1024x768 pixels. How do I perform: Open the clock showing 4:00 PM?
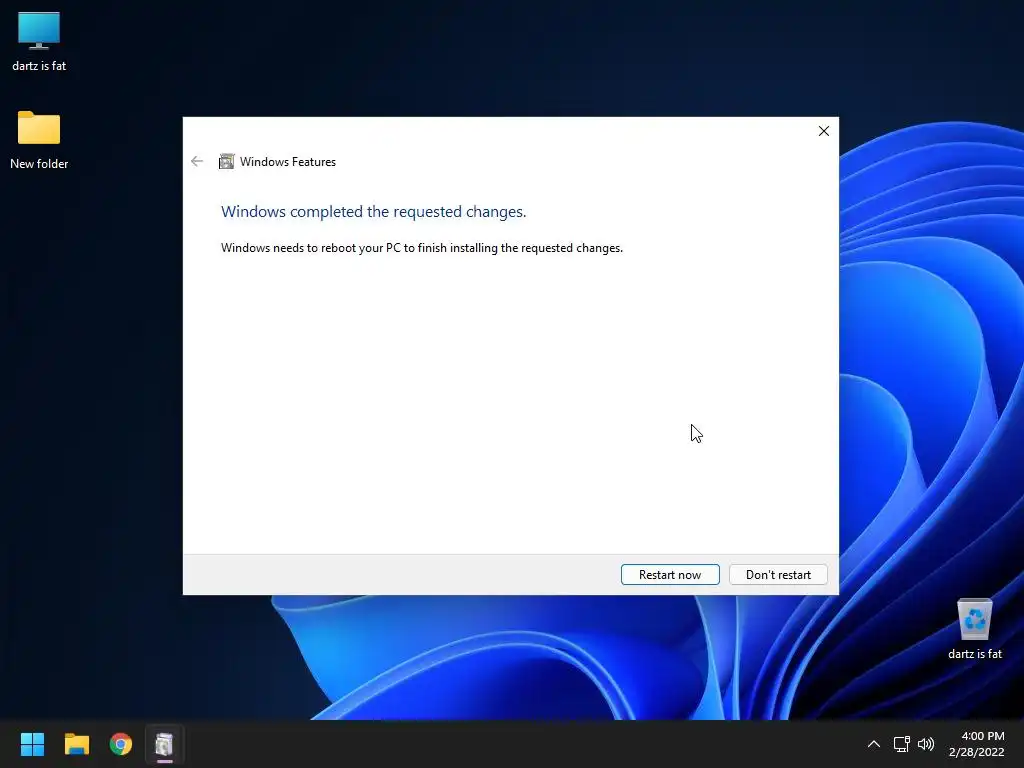(x=976, y=744)
